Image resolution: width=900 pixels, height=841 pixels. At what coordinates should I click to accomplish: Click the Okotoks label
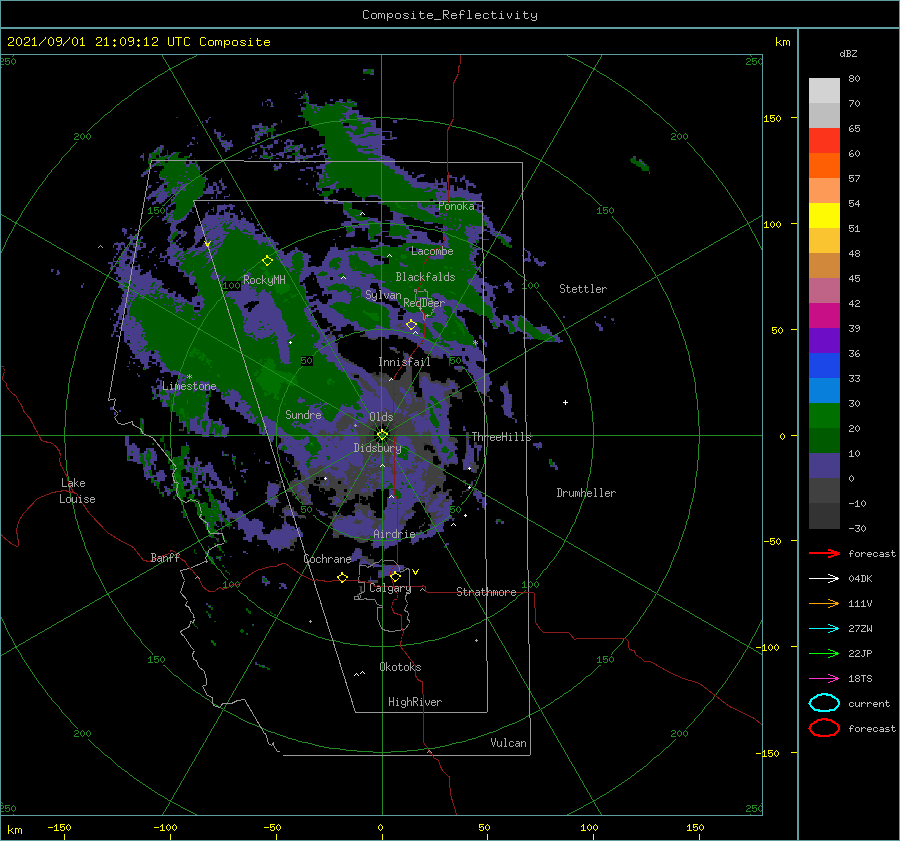[x=400, y=667]
